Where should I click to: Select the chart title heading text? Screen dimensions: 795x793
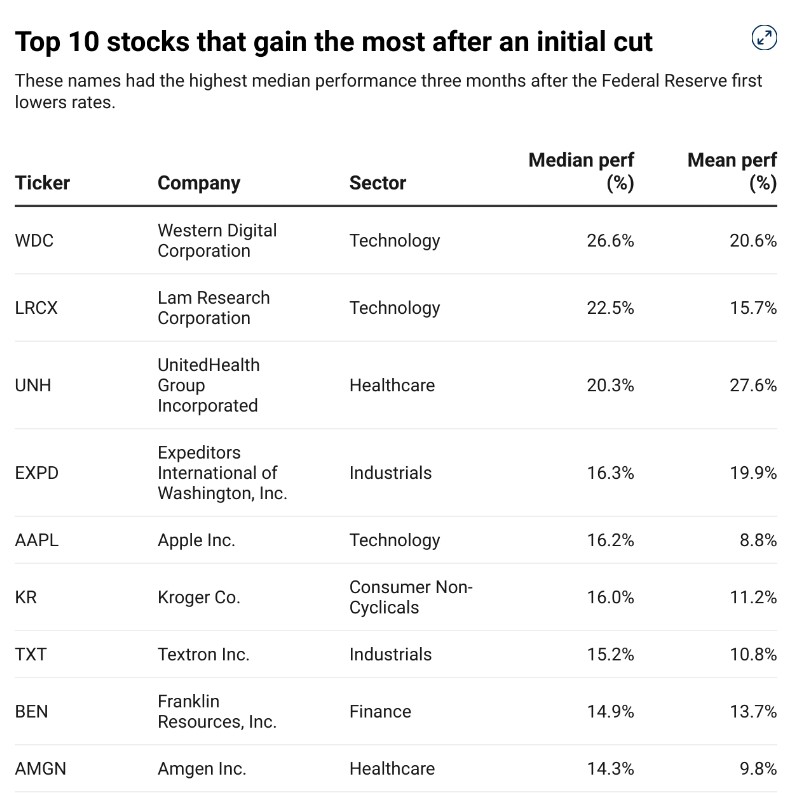(x=334, y=41)
